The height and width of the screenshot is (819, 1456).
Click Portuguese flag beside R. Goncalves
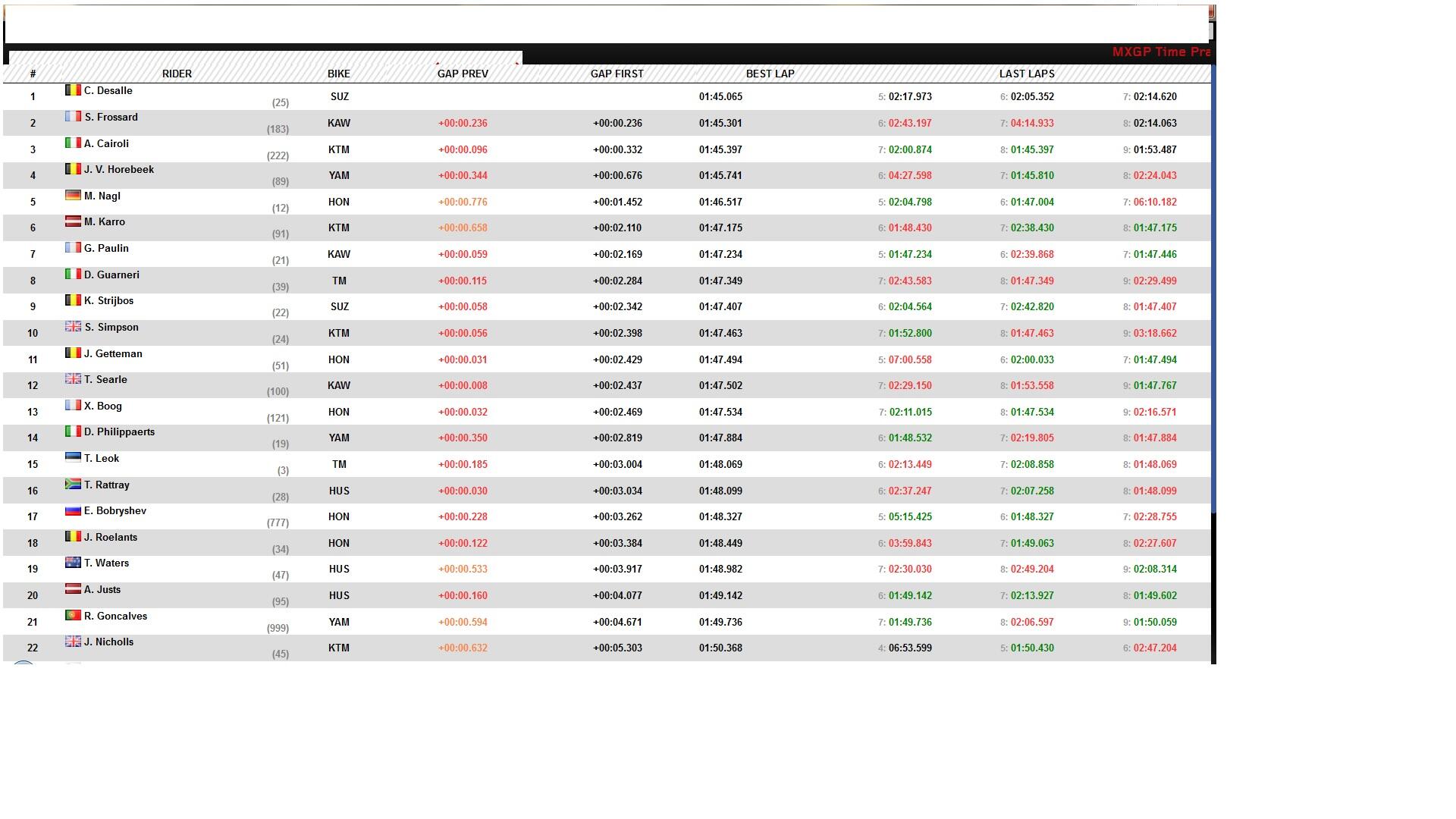pos(73,616)
